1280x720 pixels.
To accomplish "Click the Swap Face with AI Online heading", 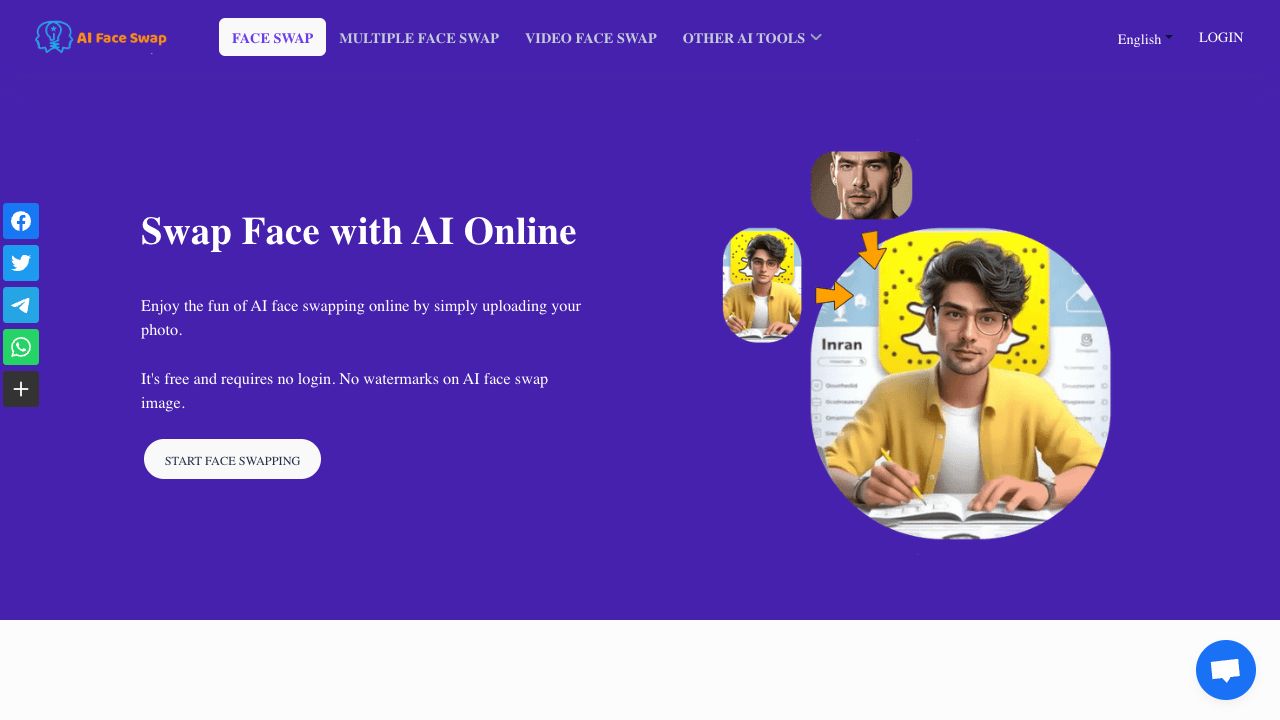I will click(x=359, y=231).
